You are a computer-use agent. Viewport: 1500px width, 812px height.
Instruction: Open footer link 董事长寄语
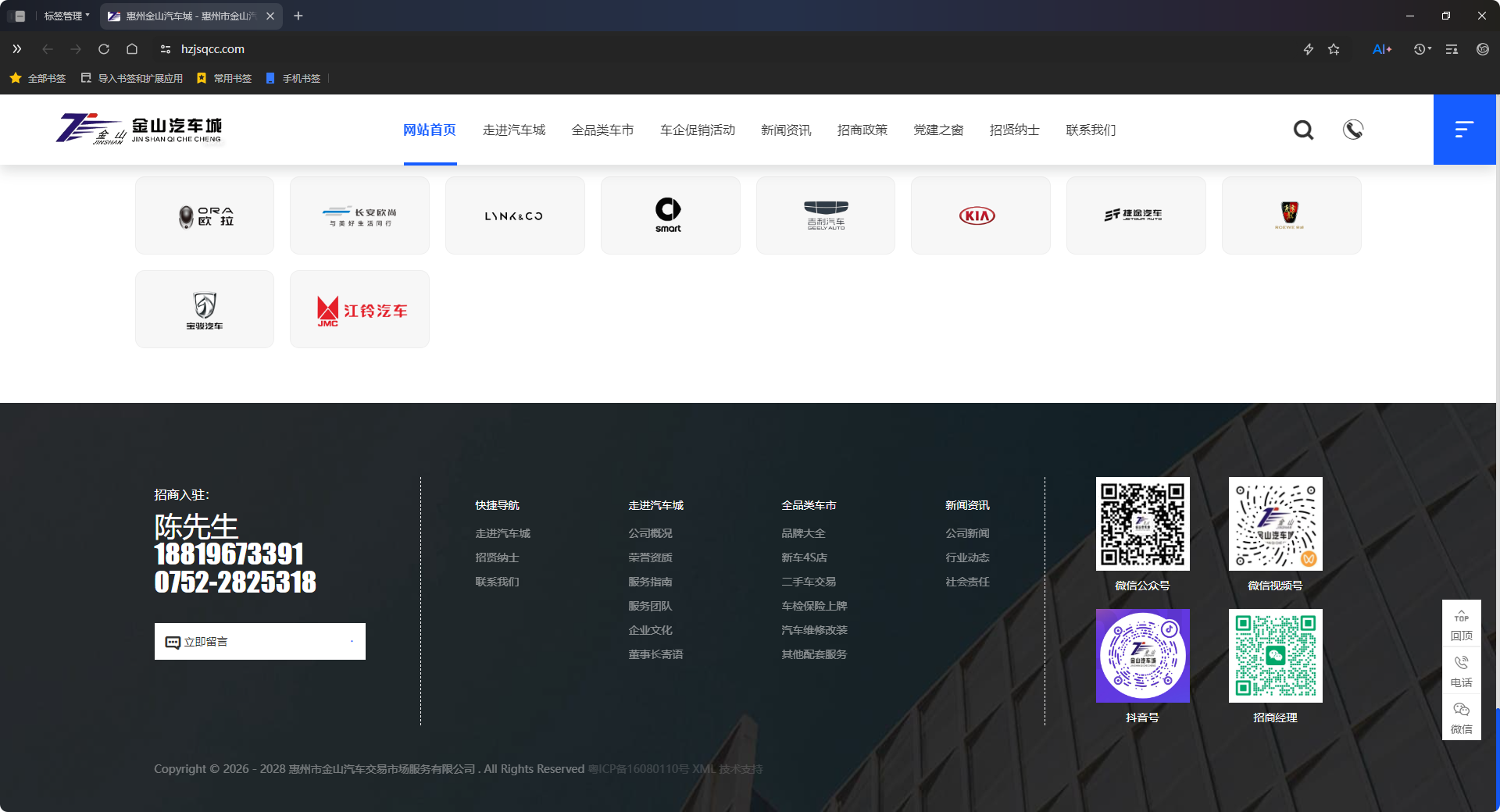[x=656, y=654]
